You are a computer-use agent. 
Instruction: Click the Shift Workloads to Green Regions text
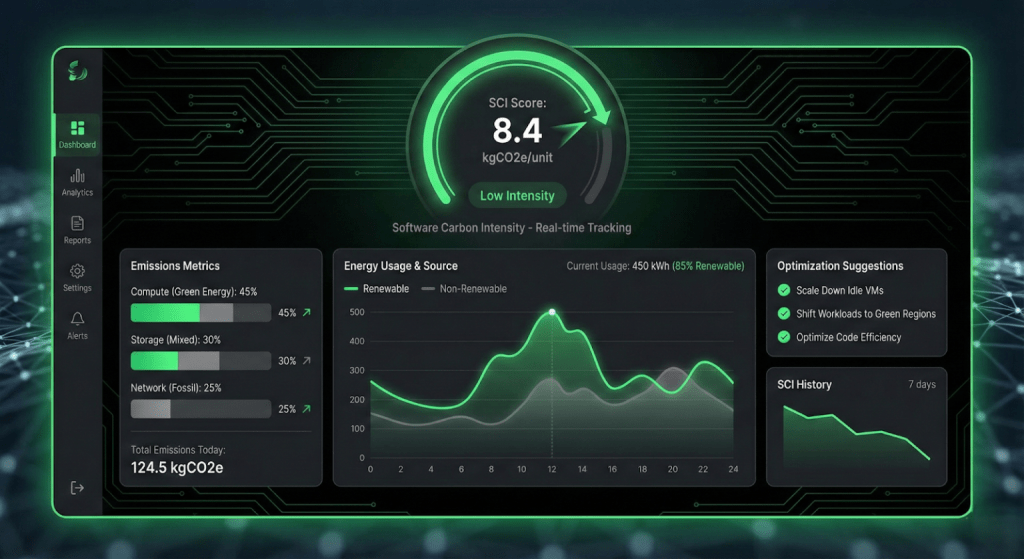tap(865, 313)
